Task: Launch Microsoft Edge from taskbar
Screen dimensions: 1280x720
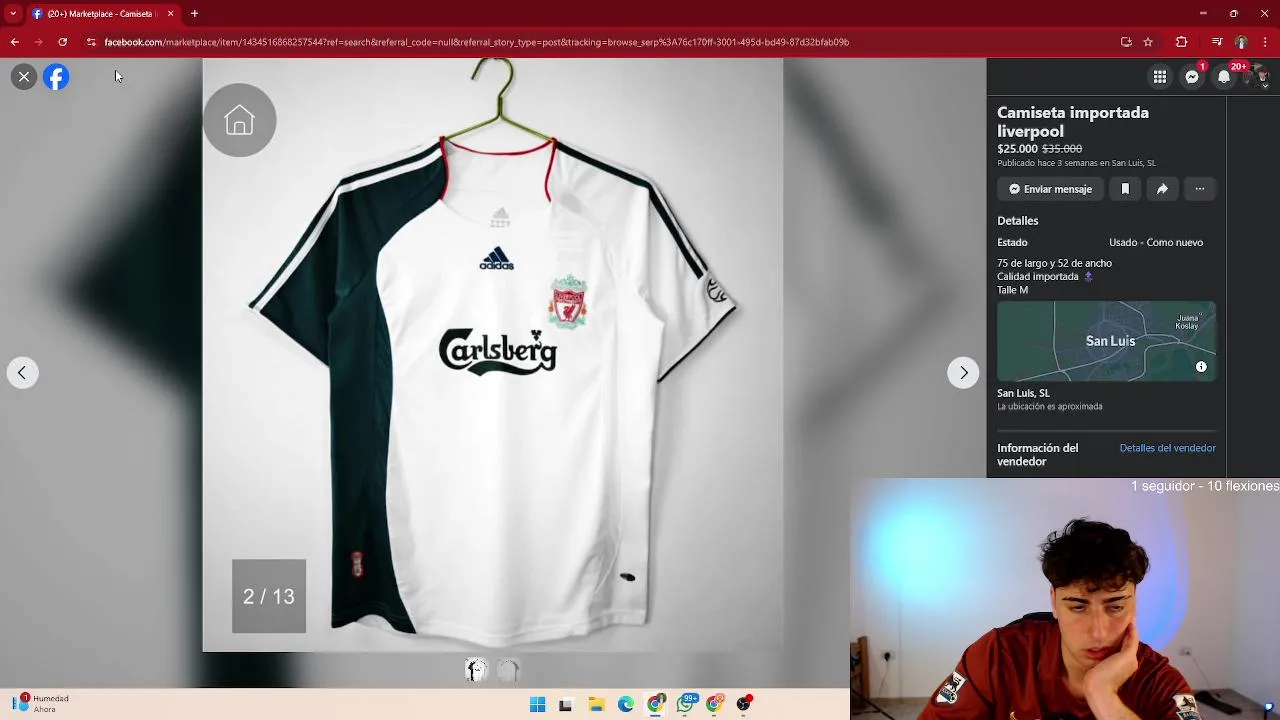Action: point(626,704)
